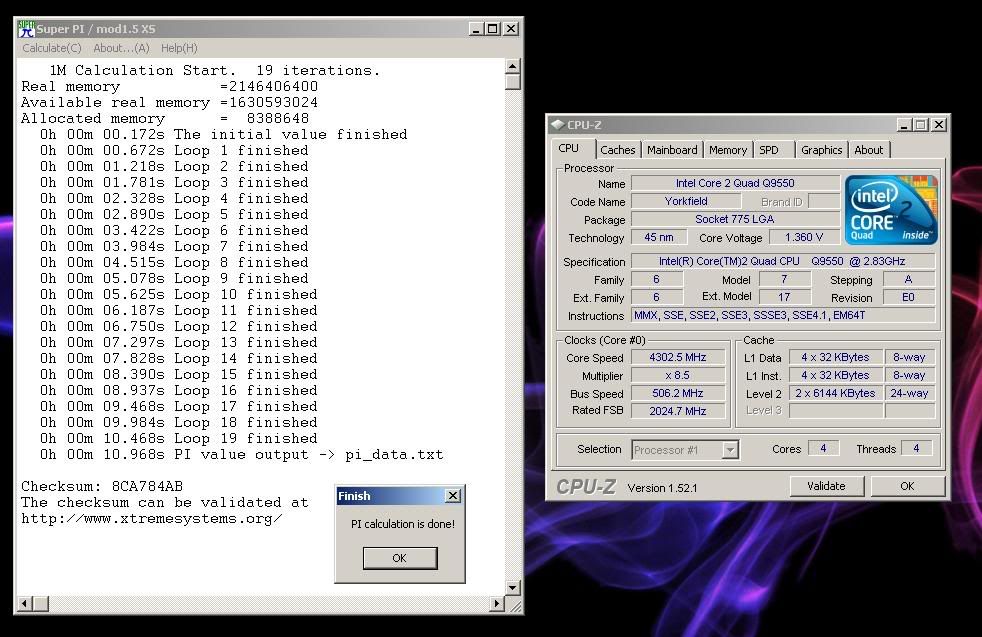Viewport: 982px width, 637px height.
Task: Click the 'http://www.xtremesystems.org/' text
Action: pyautogui.click(x=152, y=519)
